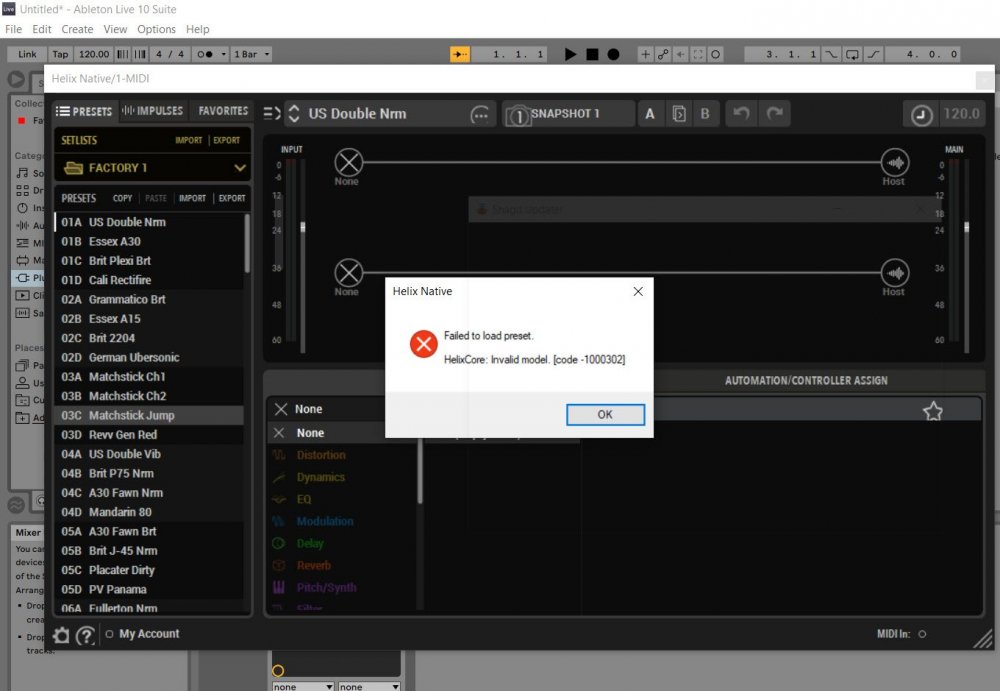This screenshot has height=691, width=1000.
Task: Click the upper path None input block
Action: point(348,163)
